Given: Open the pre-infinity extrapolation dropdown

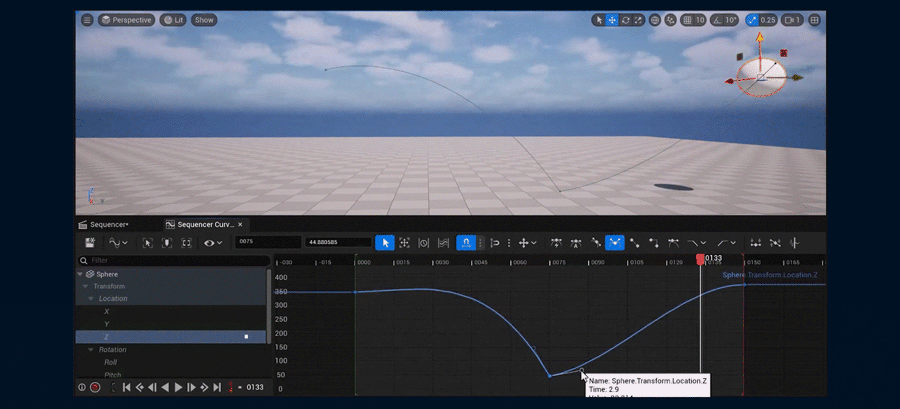Looking at the screenshot, I should click(696, 243).
